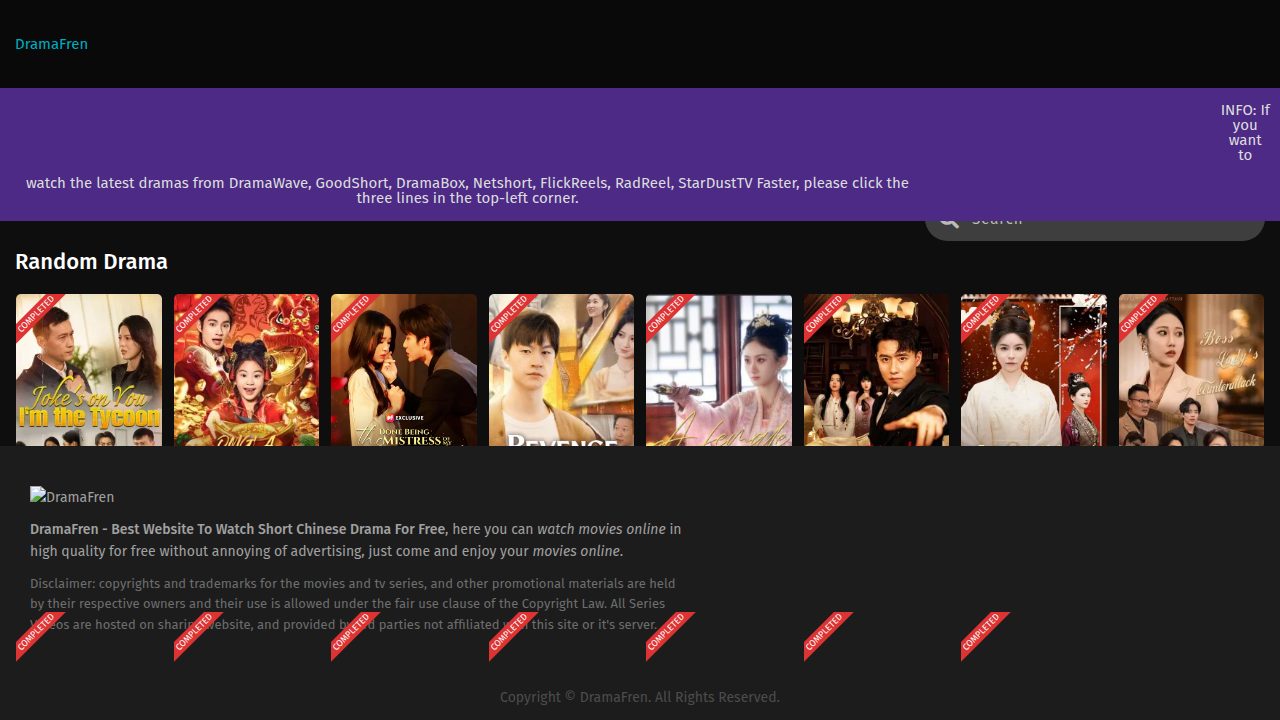1280x720 pixels.
Task: Click the "Copyright © DramaFren" footer line
Action: 640,697
